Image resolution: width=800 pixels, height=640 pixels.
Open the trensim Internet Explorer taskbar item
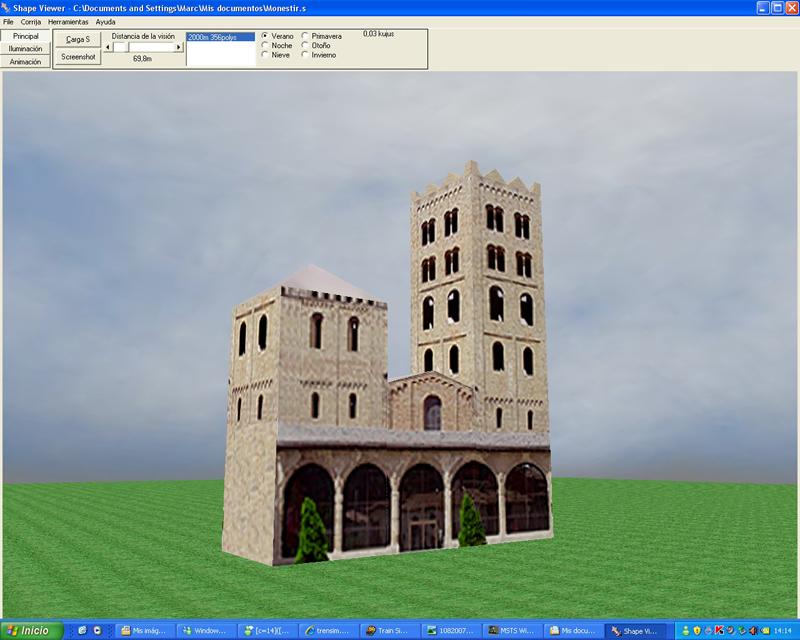point(328,631)
